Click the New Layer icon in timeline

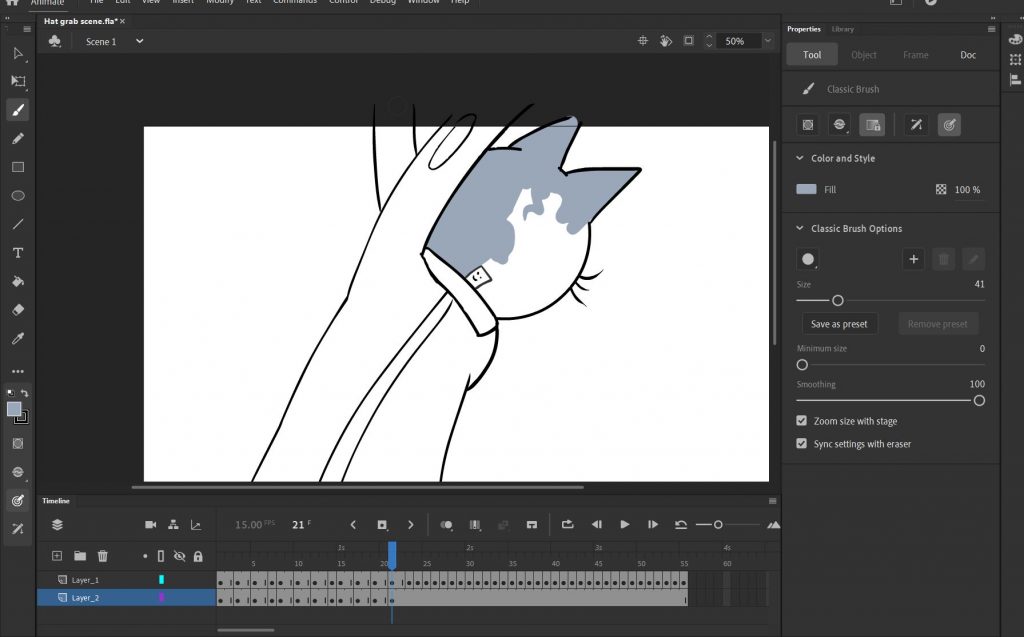tap(57, 556)
